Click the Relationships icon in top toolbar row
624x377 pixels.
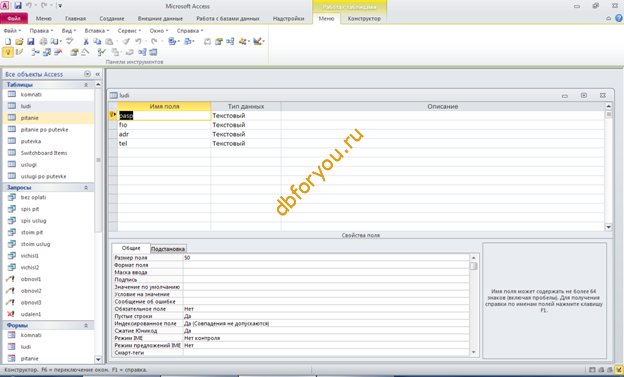click(230, 41)
